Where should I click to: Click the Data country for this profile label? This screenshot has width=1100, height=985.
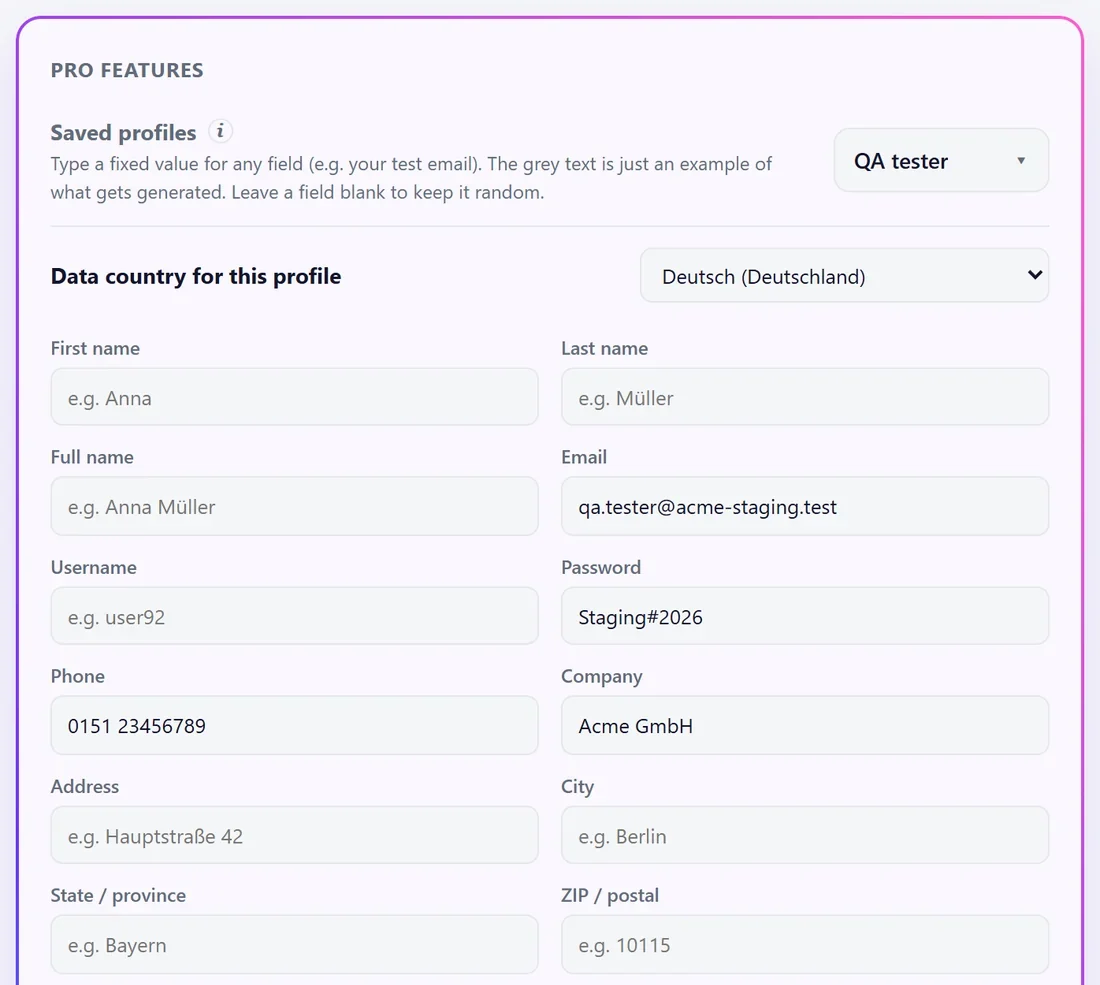196,276
